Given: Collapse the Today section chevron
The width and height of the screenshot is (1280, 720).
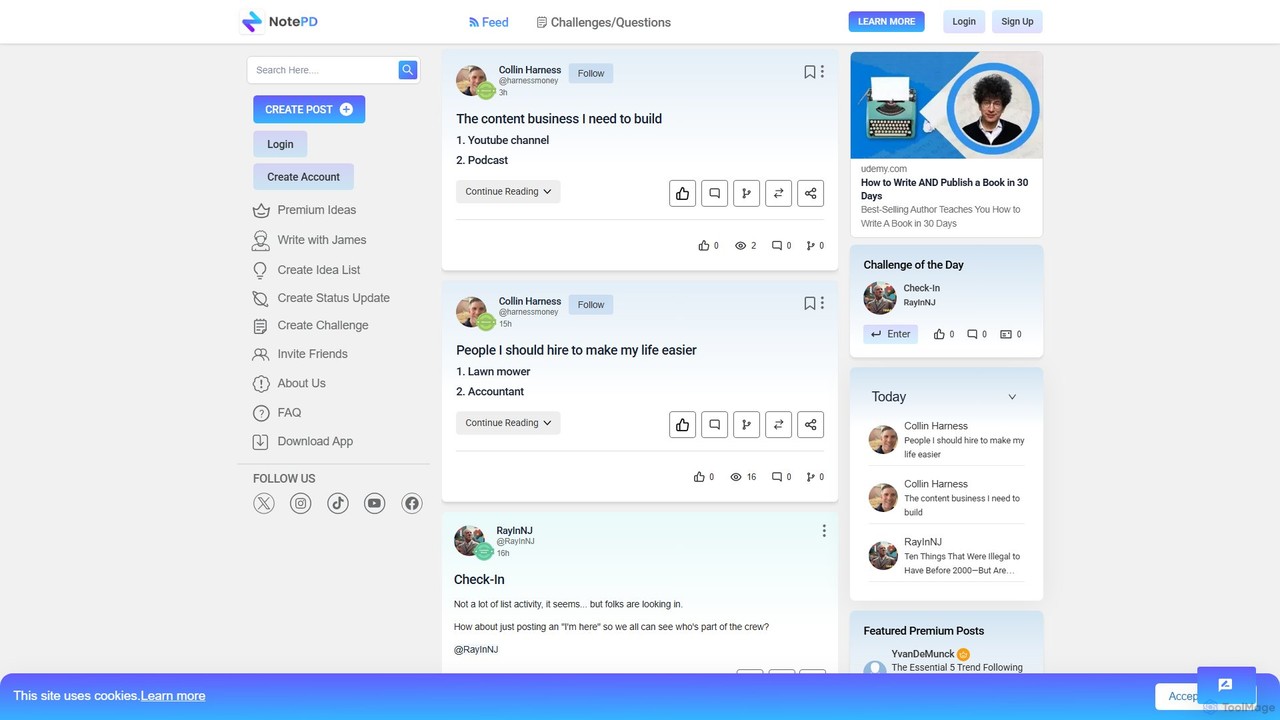Looking at the screenshot, I should pos(1012,397).
